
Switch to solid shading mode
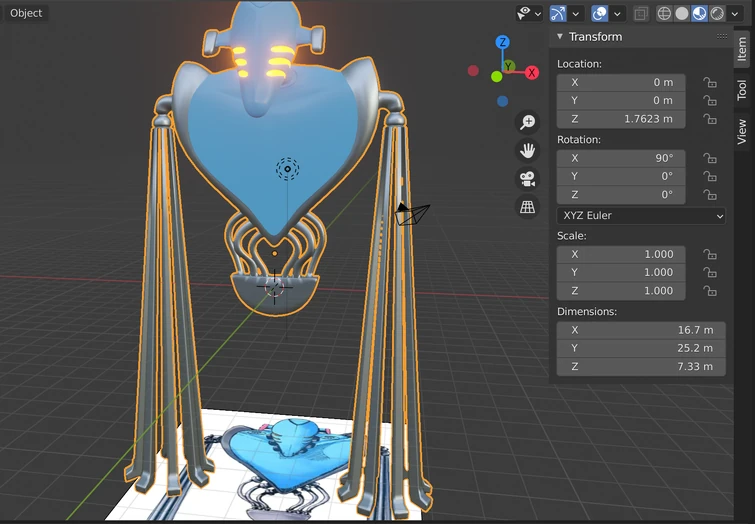tap(682, 13)
